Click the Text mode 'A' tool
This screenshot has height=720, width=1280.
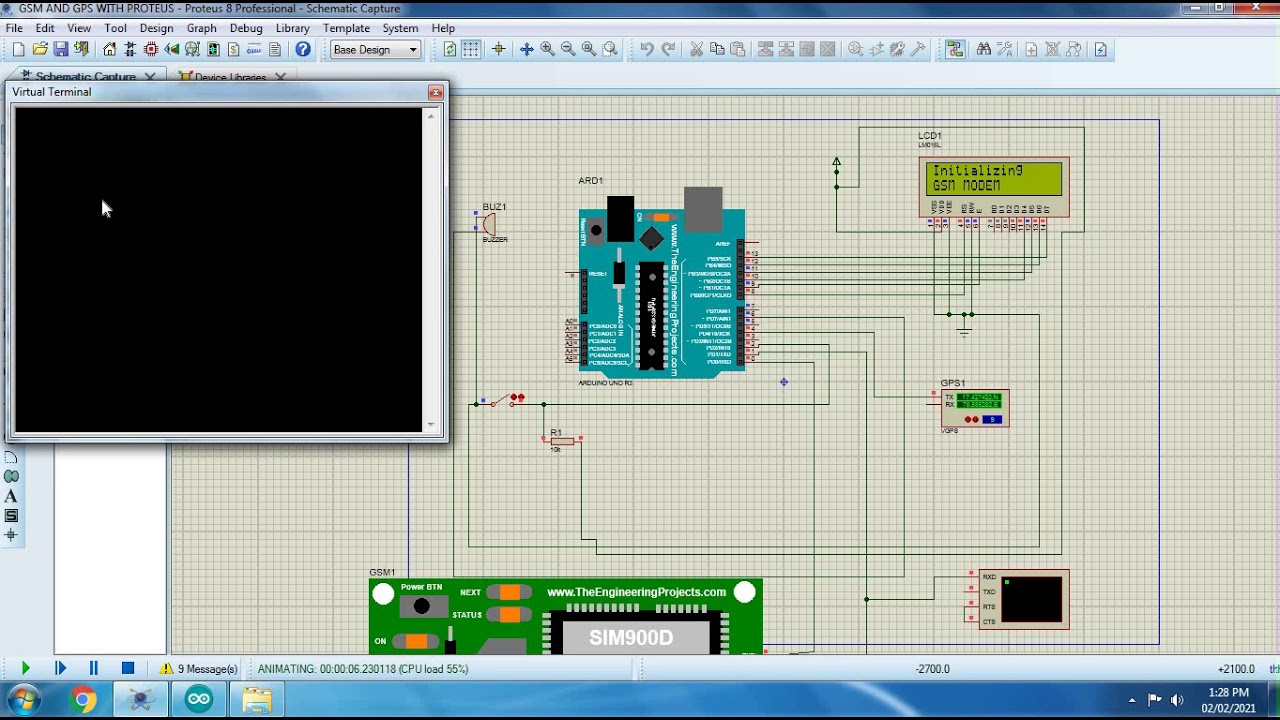click(11, 496)
